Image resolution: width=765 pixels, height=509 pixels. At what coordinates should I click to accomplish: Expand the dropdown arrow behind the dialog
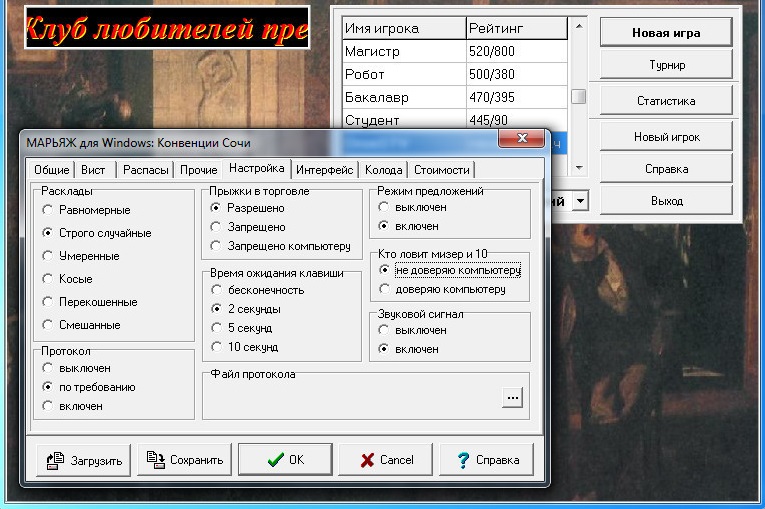click(580, 202)
